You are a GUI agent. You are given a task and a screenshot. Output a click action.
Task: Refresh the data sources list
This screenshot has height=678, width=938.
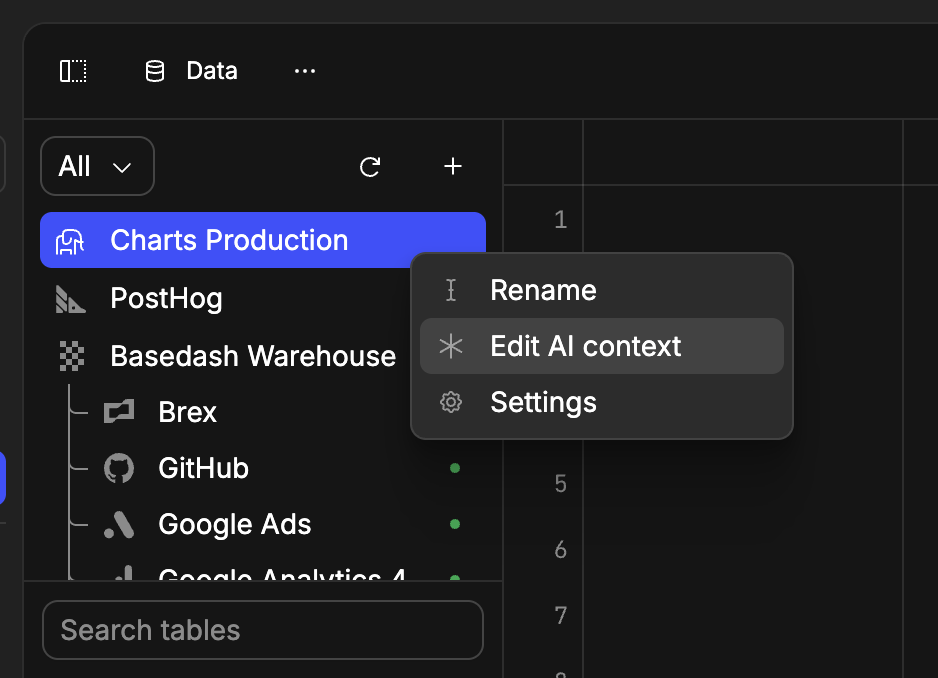pos(369,167)
